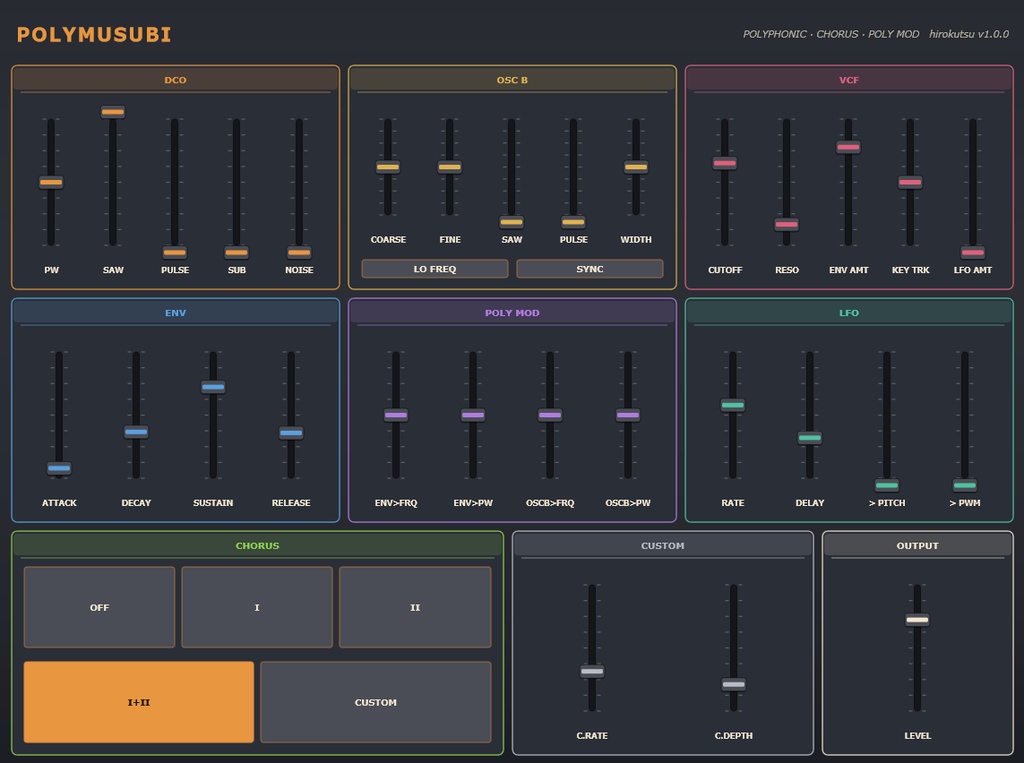Screen dimensions: 1024x763
Task: Click the DCO SAW slider handle
Action: (113, 112)
